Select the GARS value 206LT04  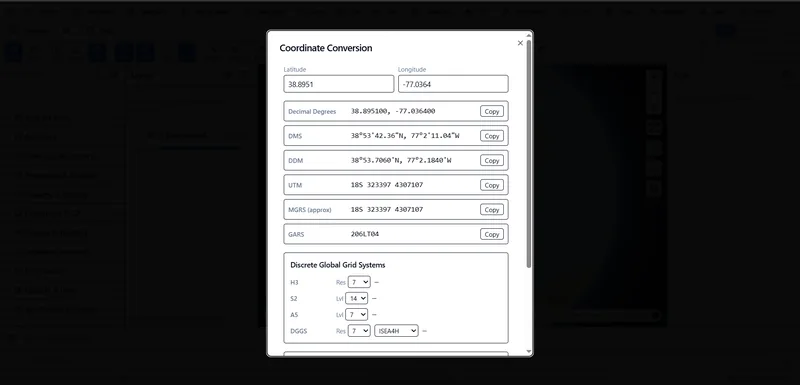click(x=365, y=234)
